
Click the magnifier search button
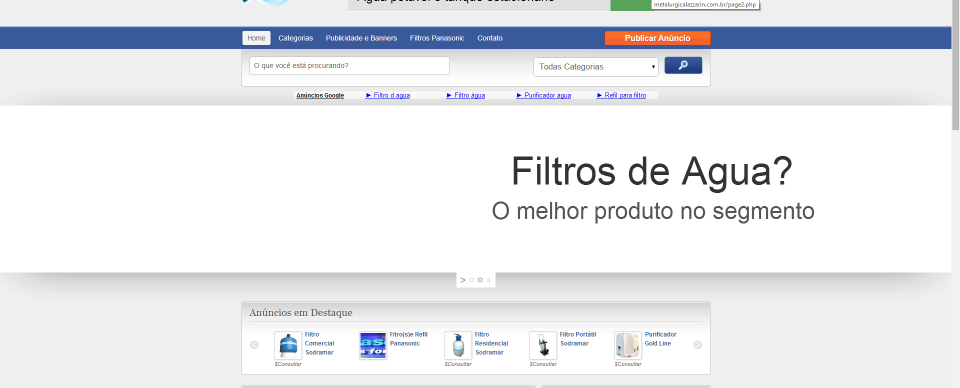[683, 65]
